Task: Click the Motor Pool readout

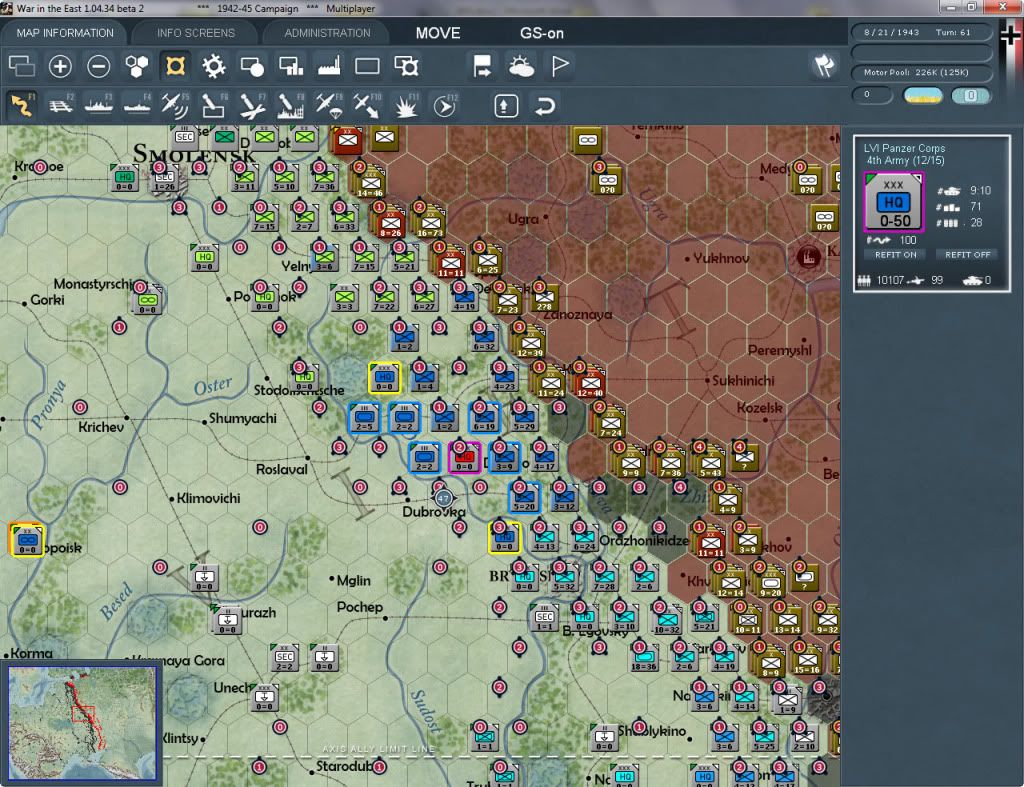Action: pos(921,72)
